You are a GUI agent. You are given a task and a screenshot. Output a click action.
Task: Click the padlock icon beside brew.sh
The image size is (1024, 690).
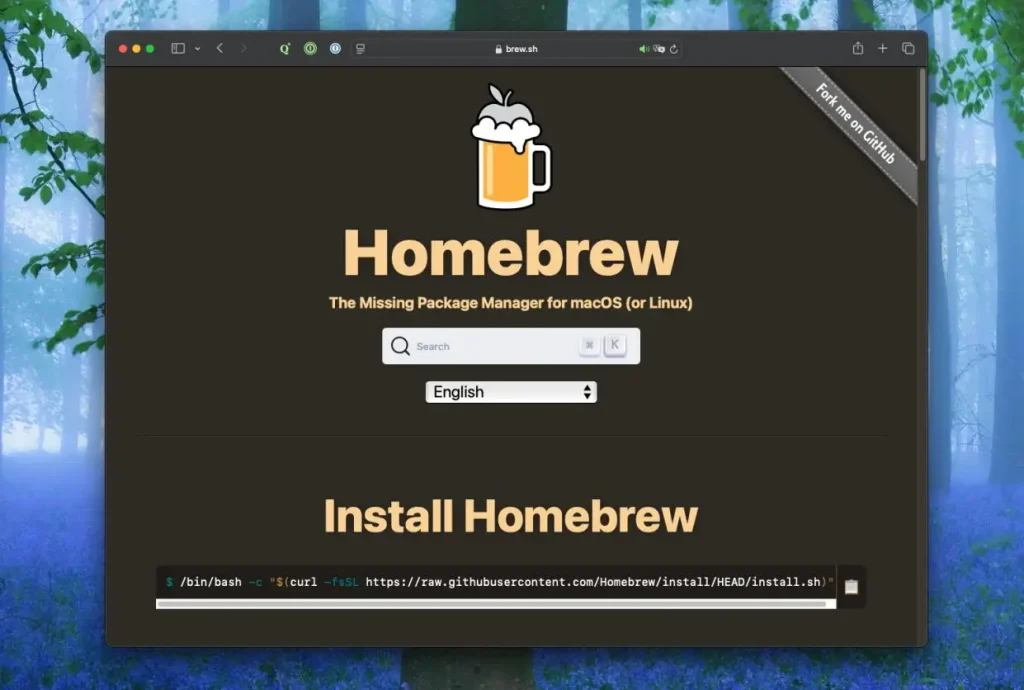point(498,49)
